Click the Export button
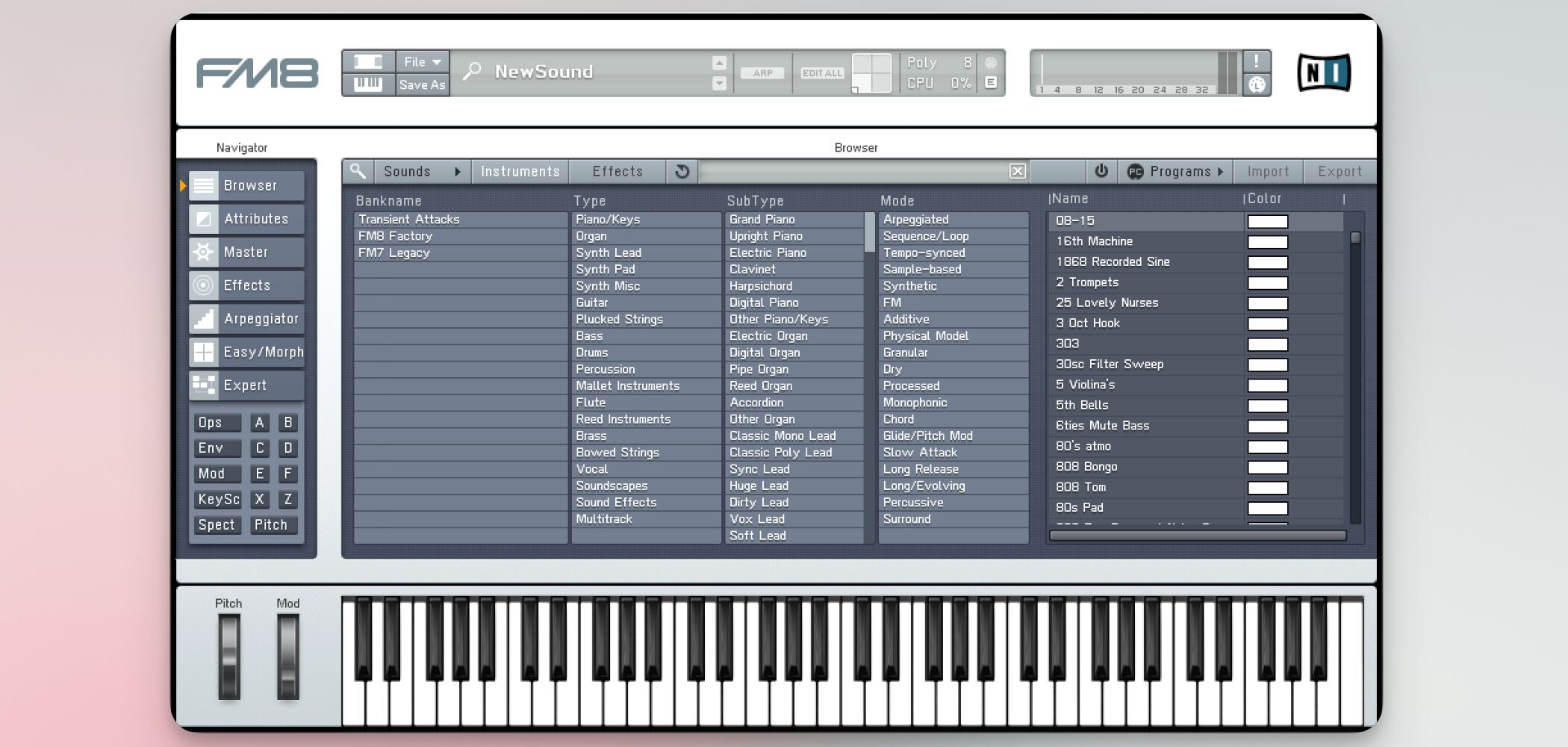 [x=1340, y=171]
